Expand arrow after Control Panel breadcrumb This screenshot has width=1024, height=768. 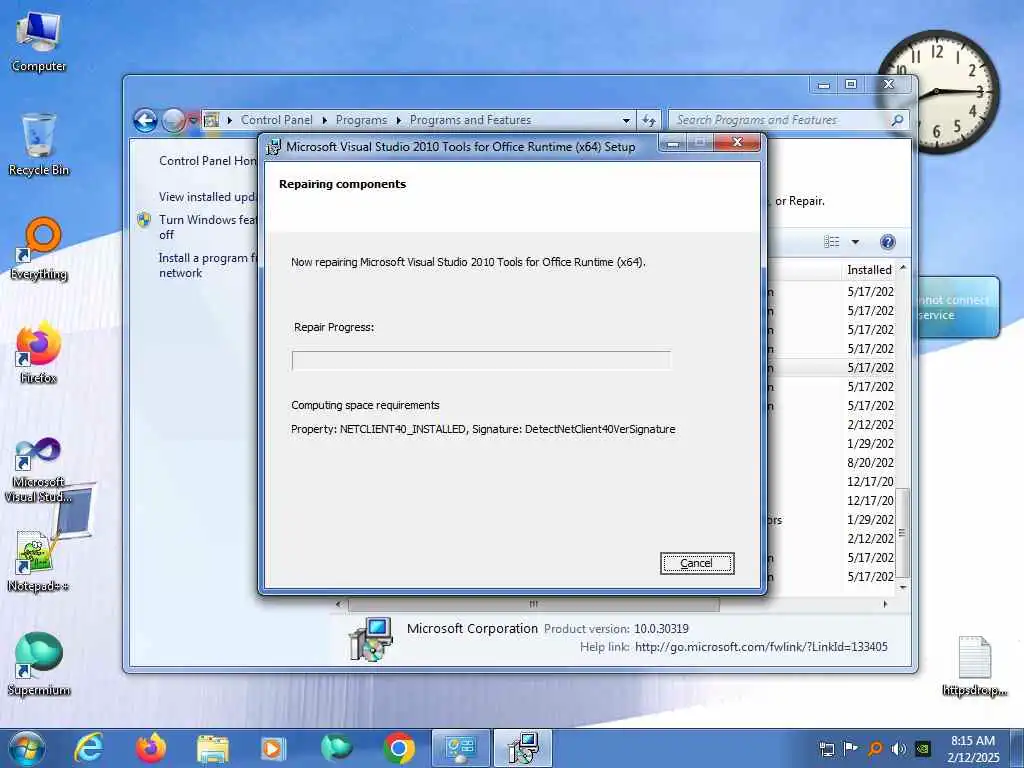point(324,120)
